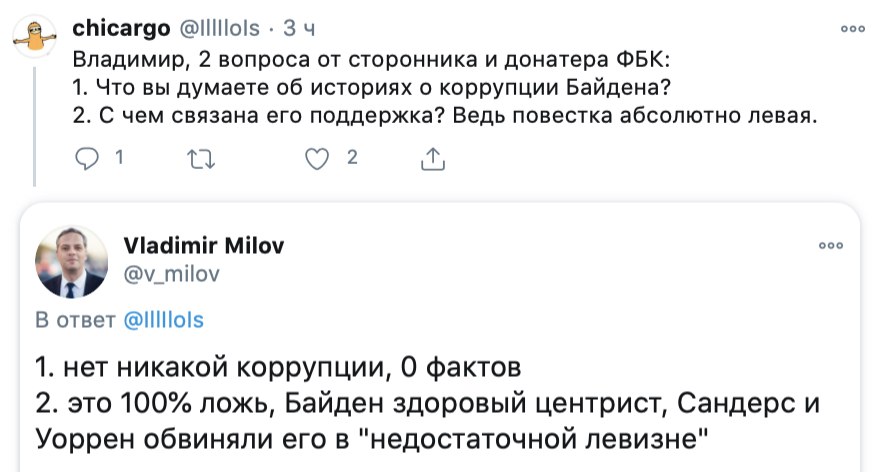Click the like count '2' on chicargo's tweet
This screenshot has width=884, height=472.
tap(351, 157)
